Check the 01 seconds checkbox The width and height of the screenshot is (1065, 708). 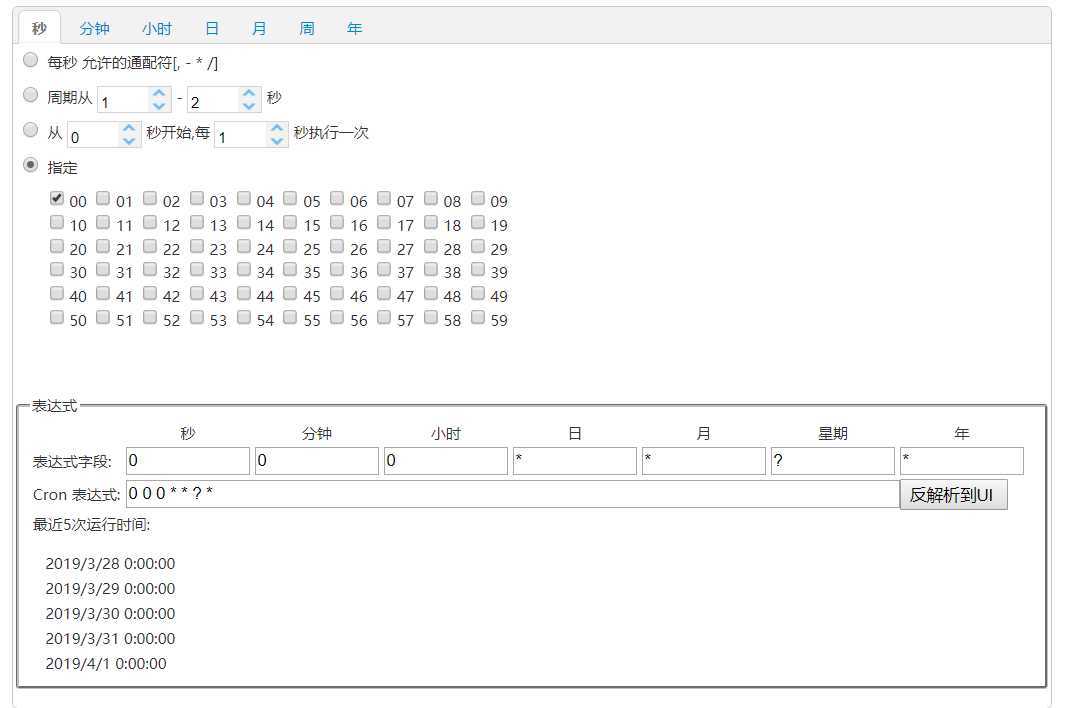click(103, 198)
